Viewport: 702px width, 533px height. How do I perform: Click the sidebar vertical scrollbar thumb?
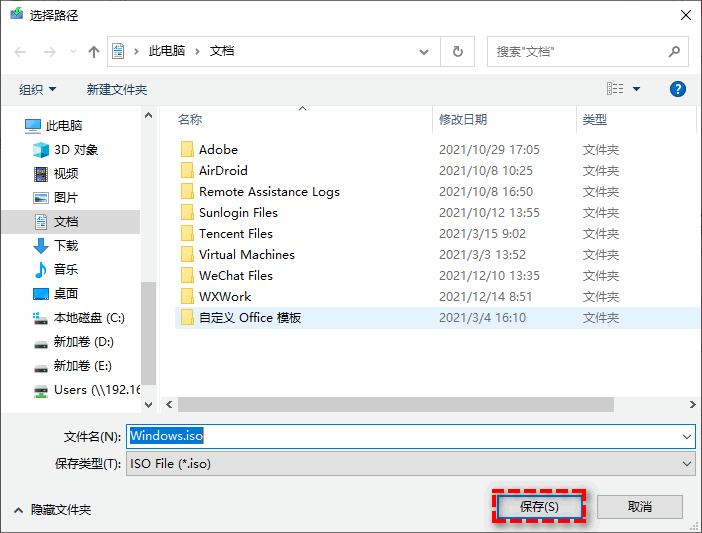(x=149, y=333)
